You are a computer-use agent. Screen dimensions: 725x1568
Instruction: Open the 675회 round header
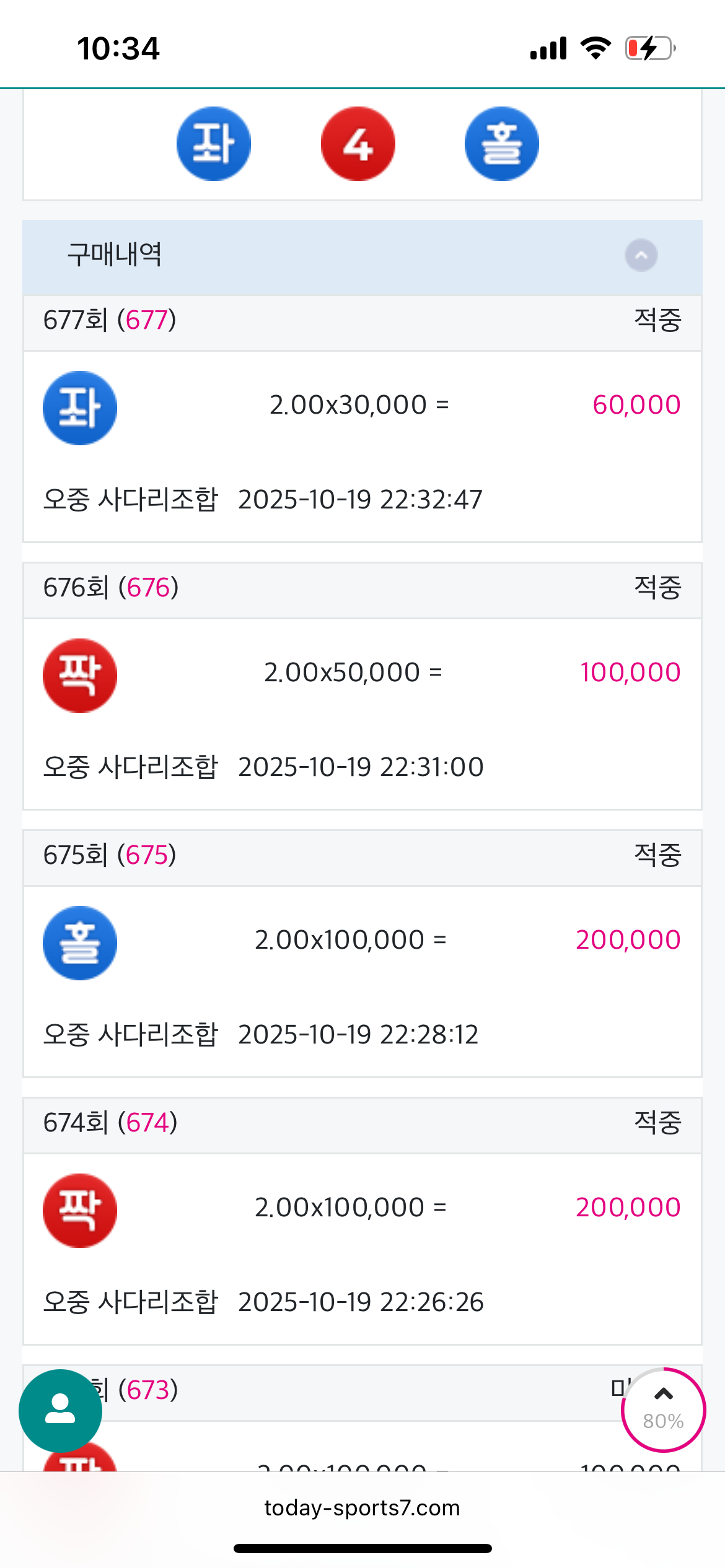coord(110,856)
